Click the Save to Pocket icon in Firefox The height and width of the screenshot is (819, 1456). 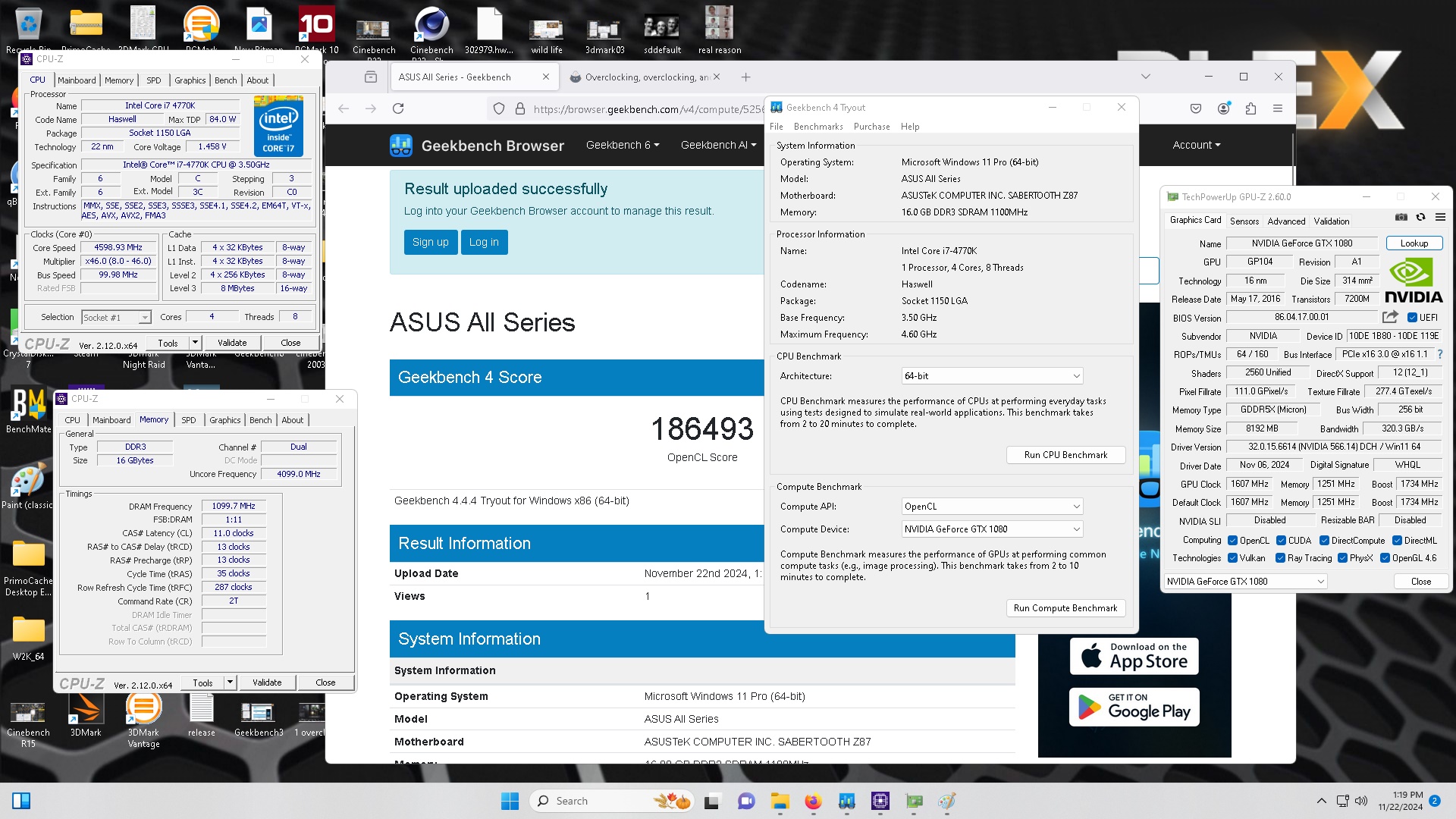point(1196,108)
